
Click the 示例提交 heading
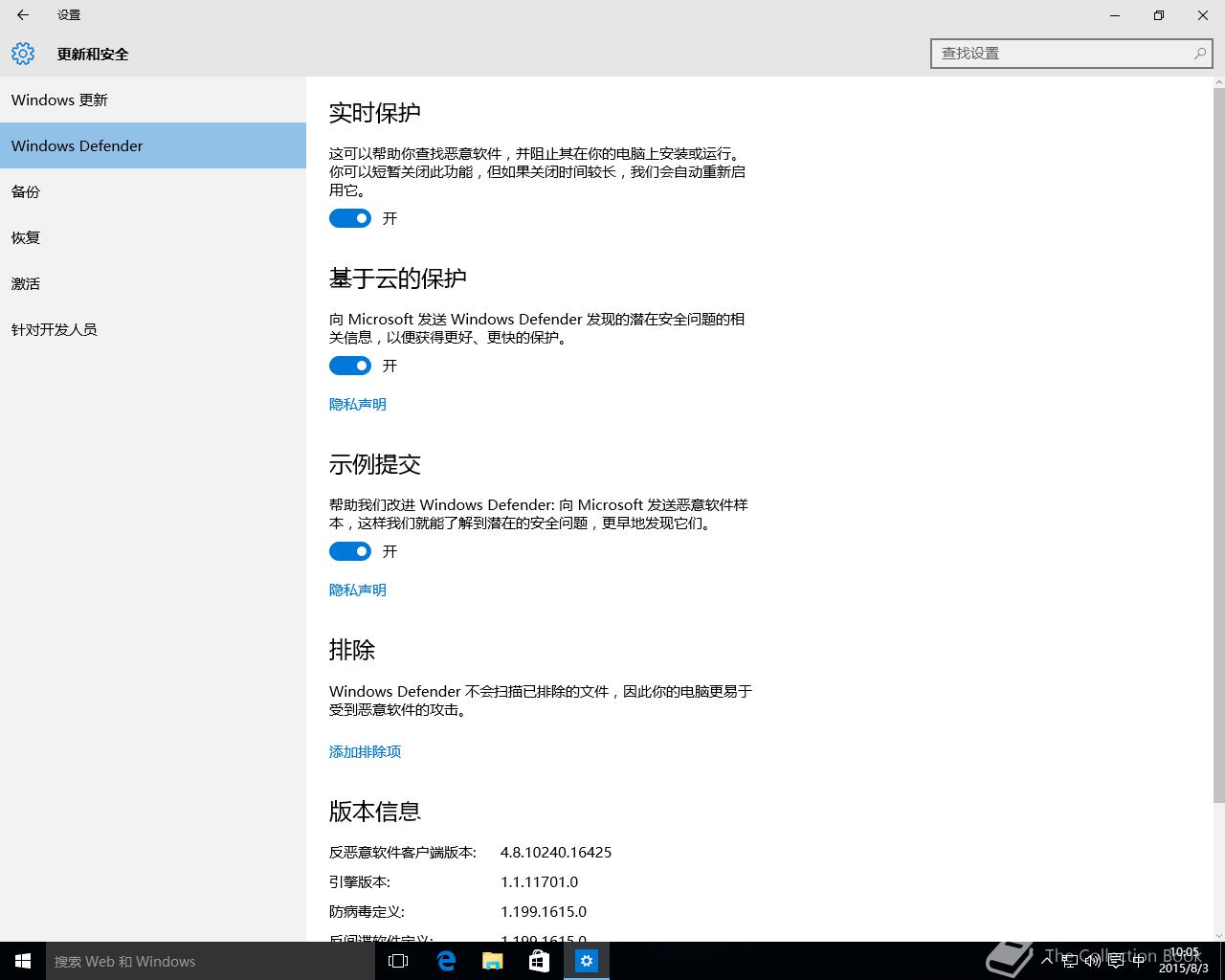(375, 464)
